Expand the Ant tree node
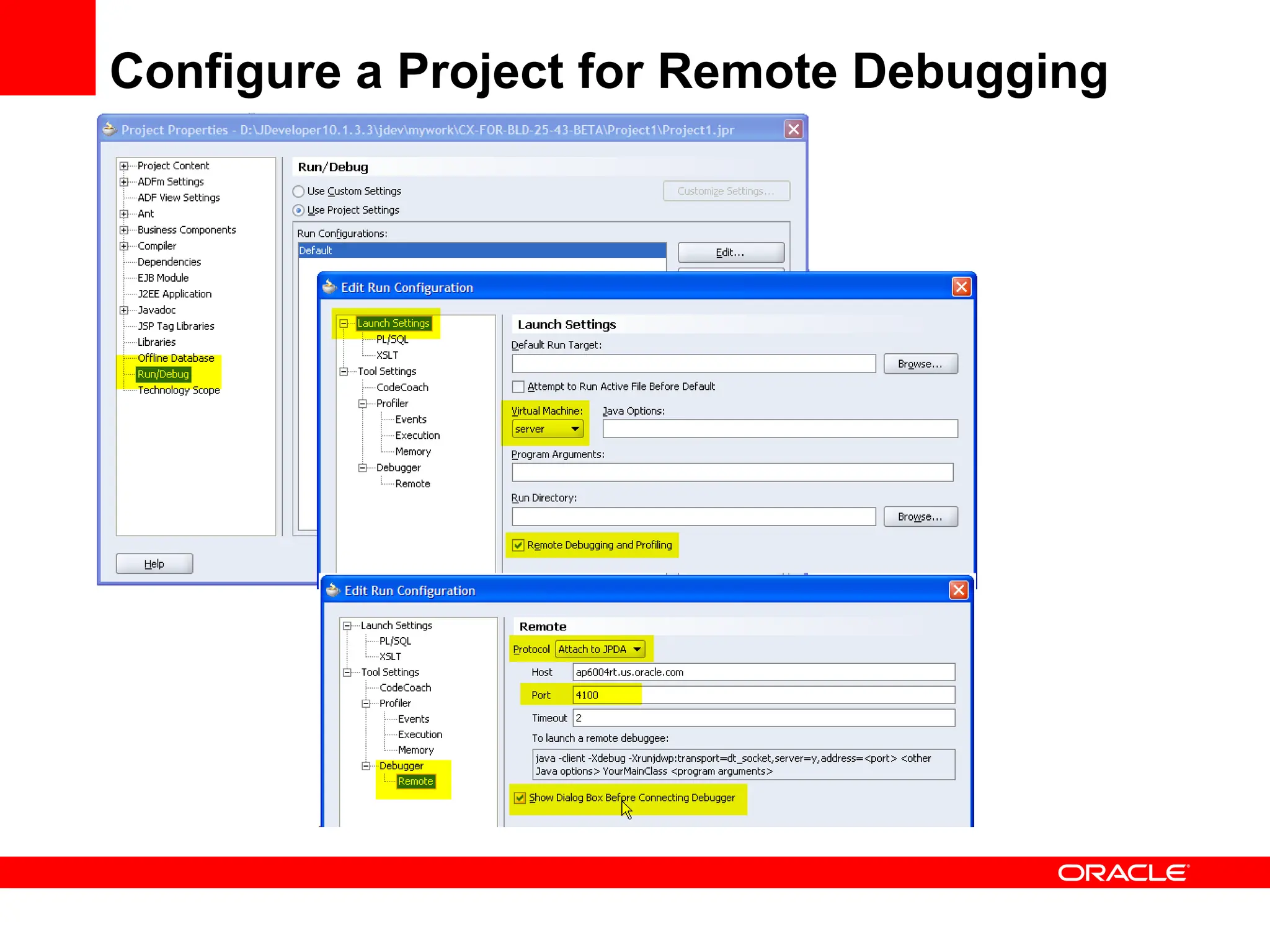The width and height of the screenshot is (1270, 952). 124,214
